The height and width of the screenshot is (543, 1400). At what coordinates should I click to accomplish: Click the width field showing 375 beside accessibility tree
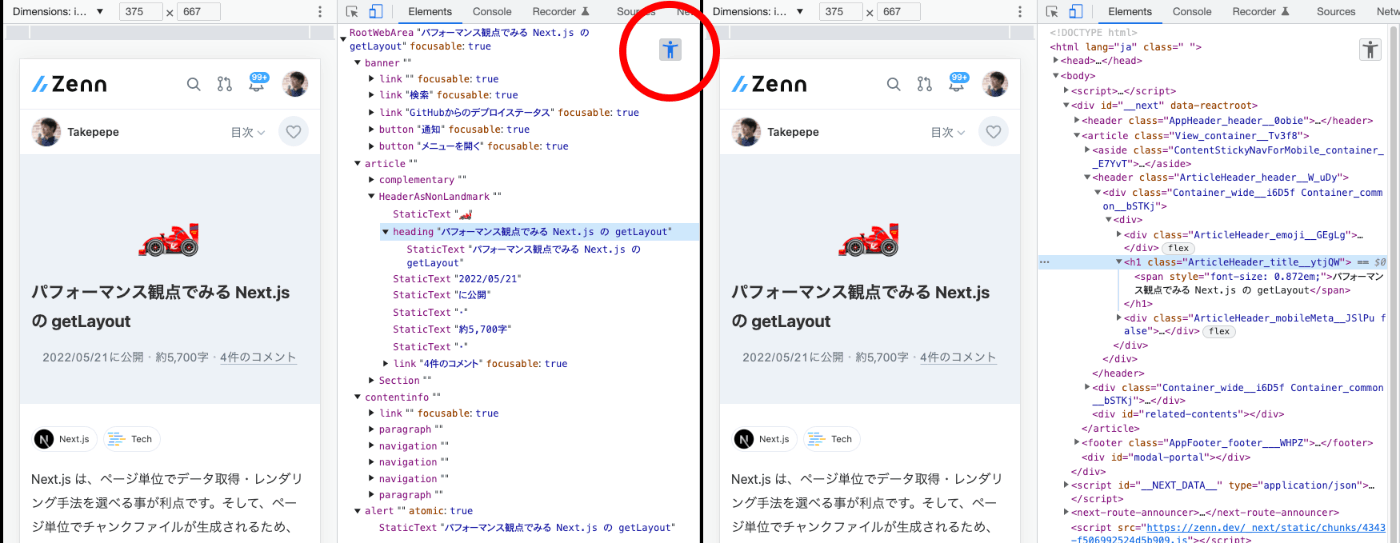(x=140, y=12)
